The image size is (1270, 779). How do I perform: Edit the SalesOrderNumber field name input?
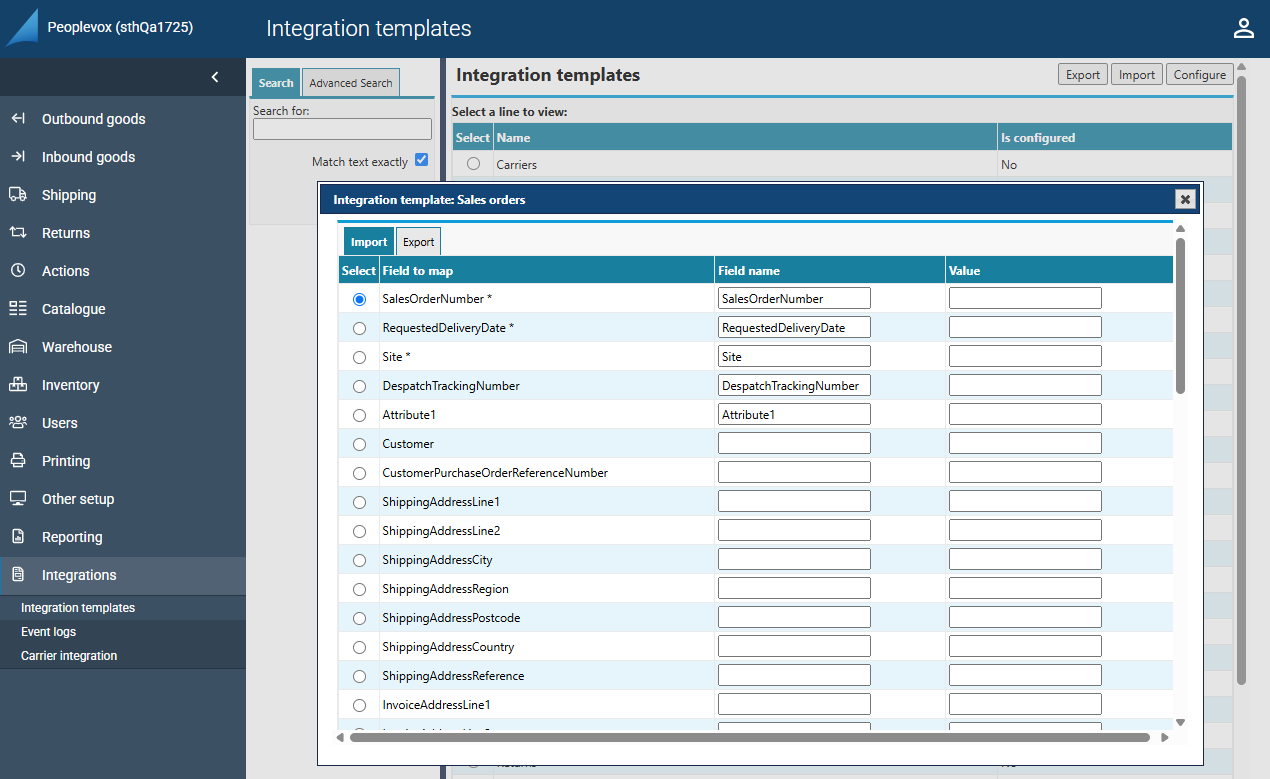click(x=794, y=298)
